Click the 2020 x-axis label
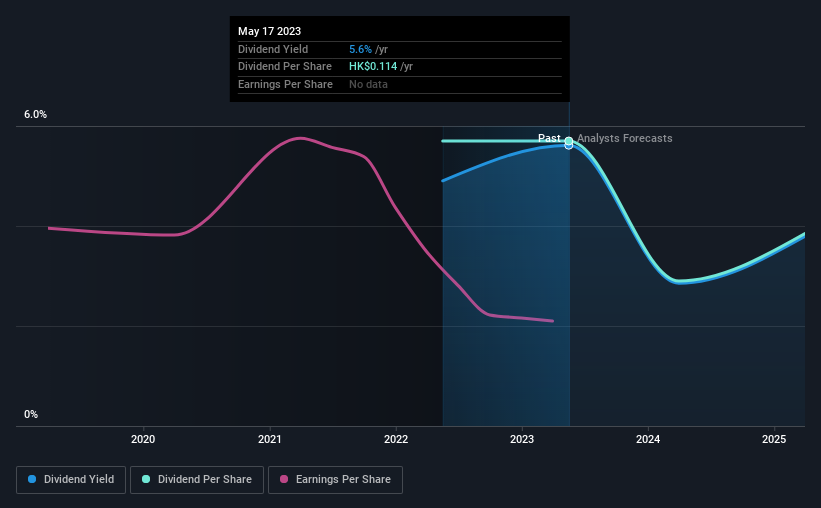The width and height of the screenshot is (821, 508). click(143, 439)
